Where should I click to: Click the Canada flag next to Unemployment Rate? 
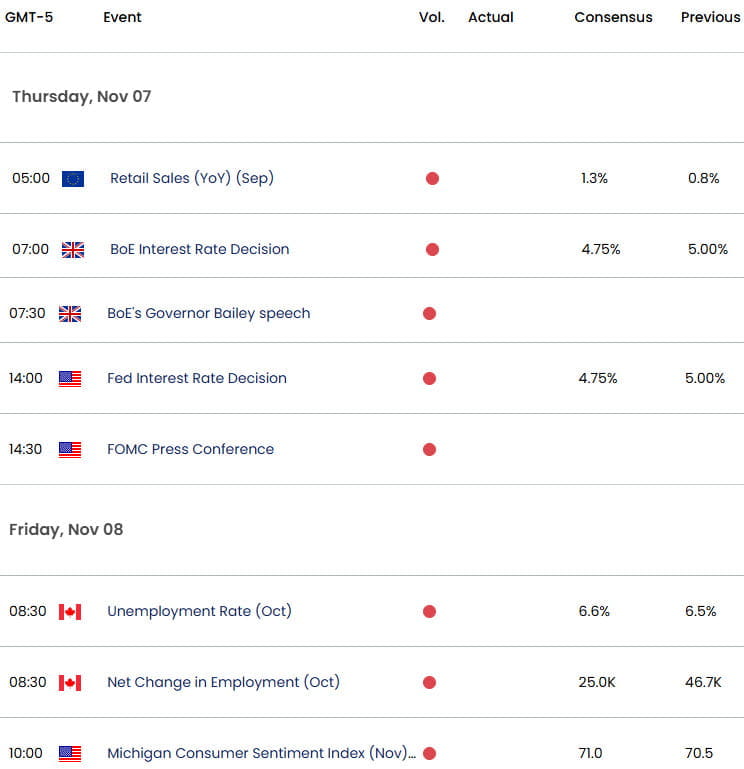[x=70, y=612]
